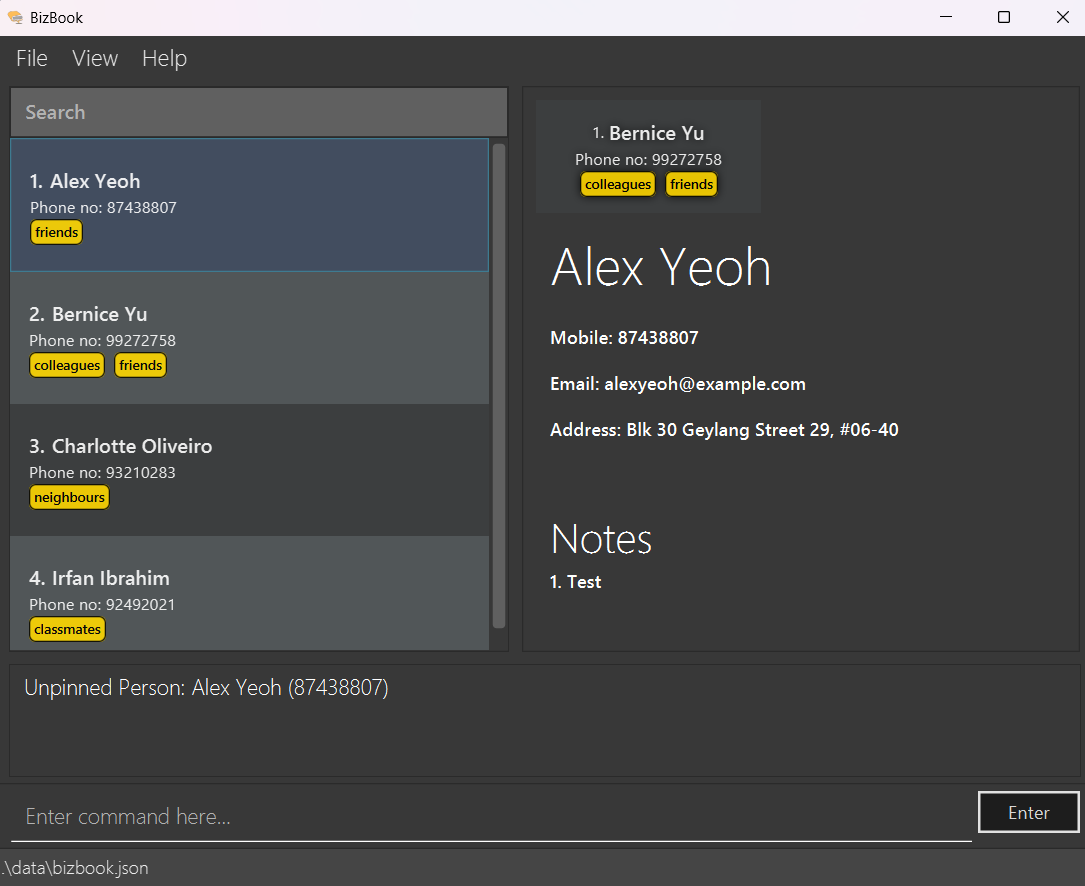Click the friends tag under Alex Yeoh
This screenshot has height=886, width=1085.
coord(56,232)
